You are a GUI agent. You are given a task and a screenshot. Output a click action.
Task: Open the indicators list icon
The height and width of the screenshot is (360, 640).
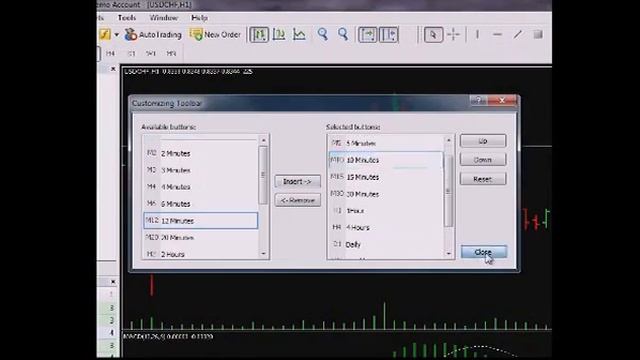104,35
